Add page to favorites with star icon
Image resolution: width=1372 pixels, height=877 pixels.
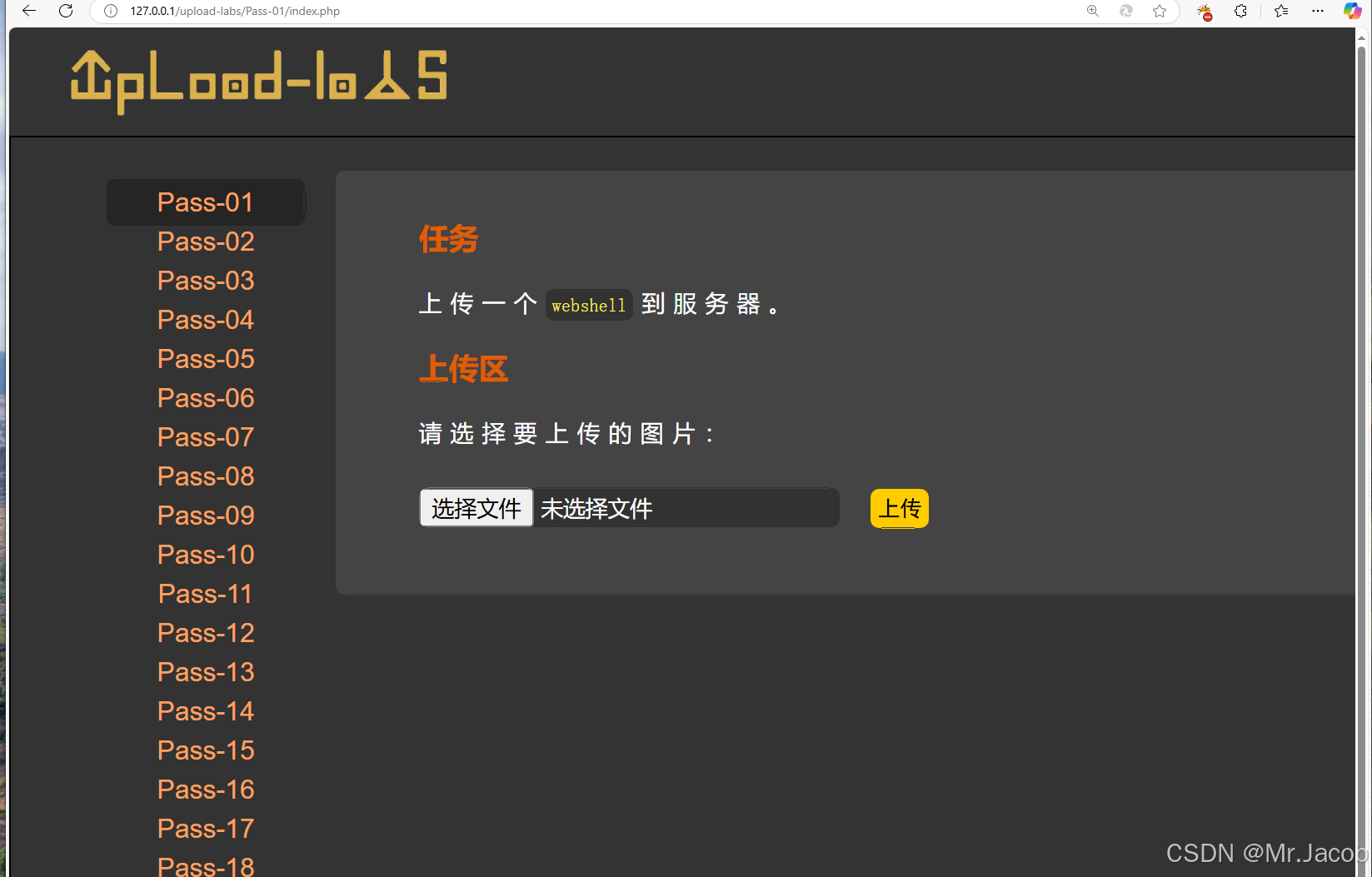[x=1160, y=11]
